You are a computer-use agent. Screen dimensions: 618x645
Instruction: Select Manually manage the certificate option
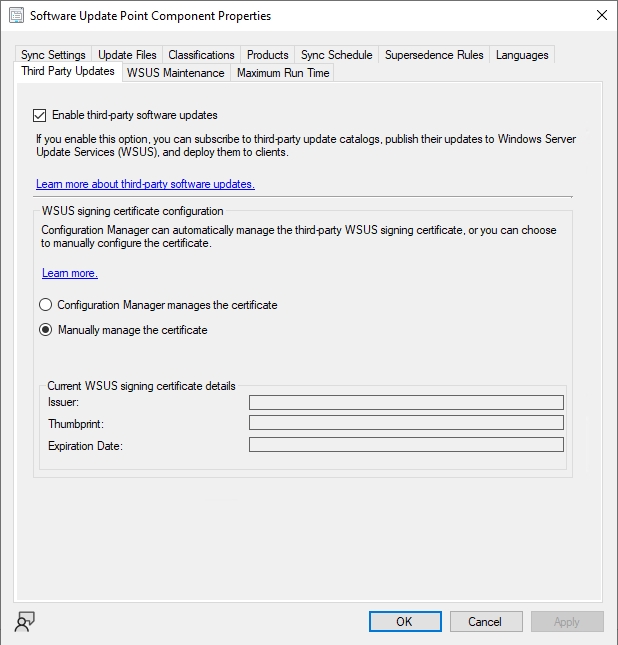[x=45, y=330]
